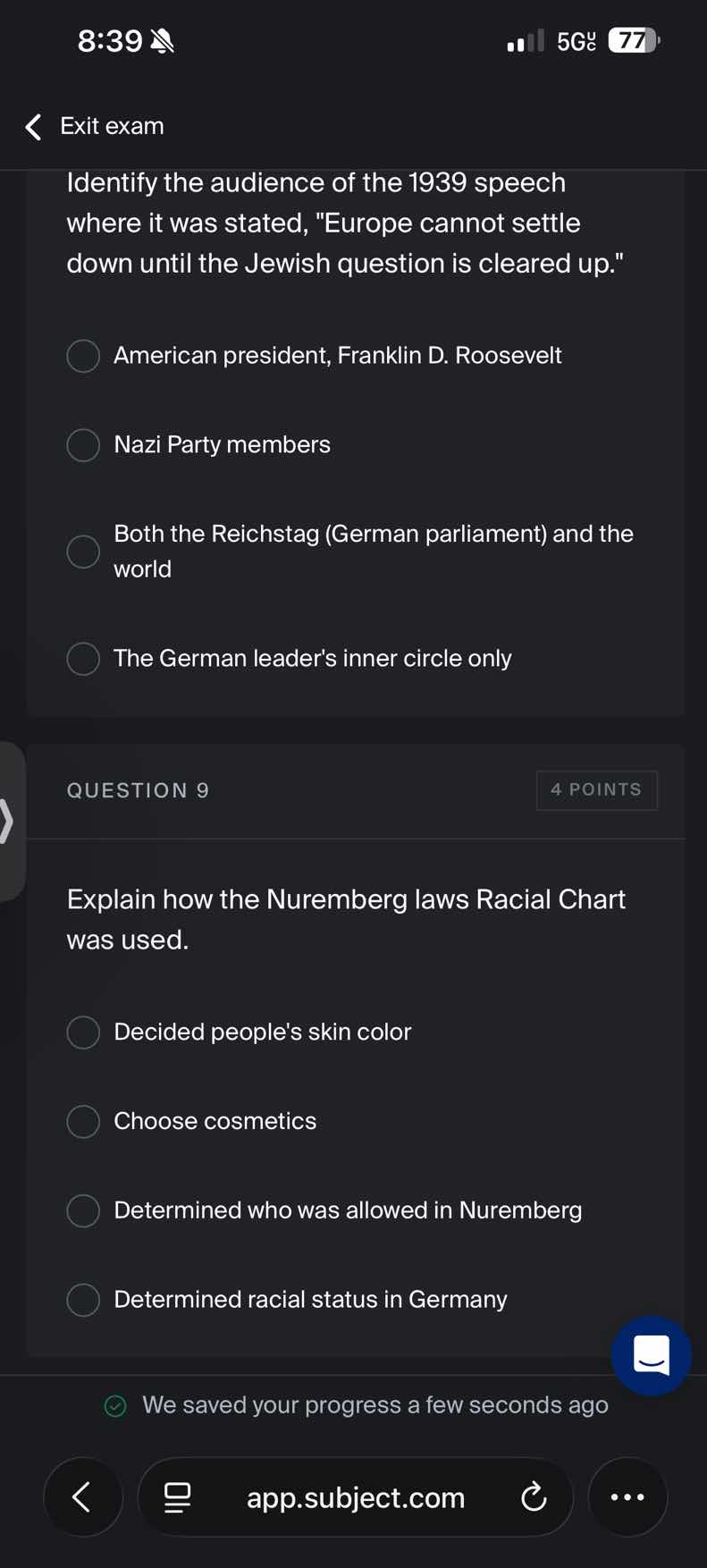
Task: Select Determined racial status in Germany
Action: [x=82, y=1299]
